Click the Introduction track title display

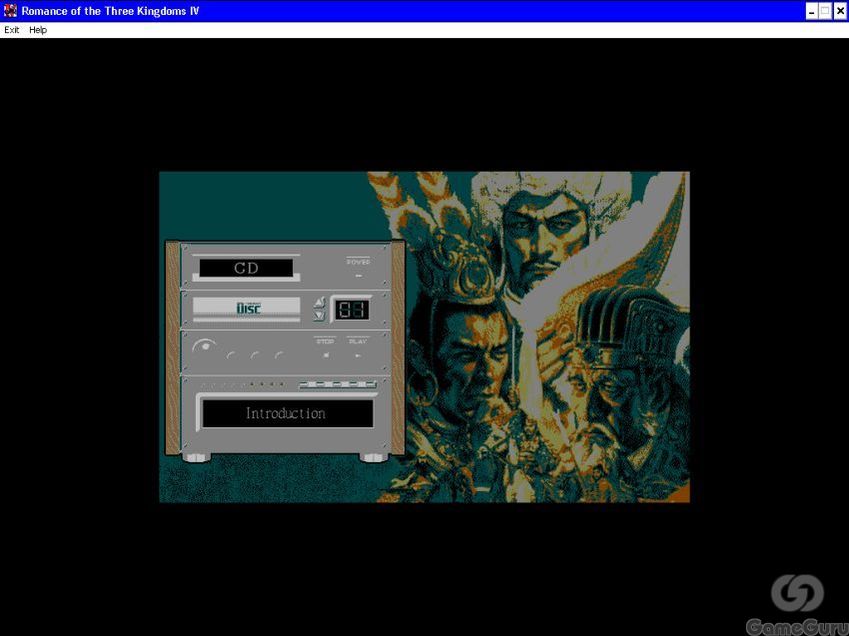(287, 414)
